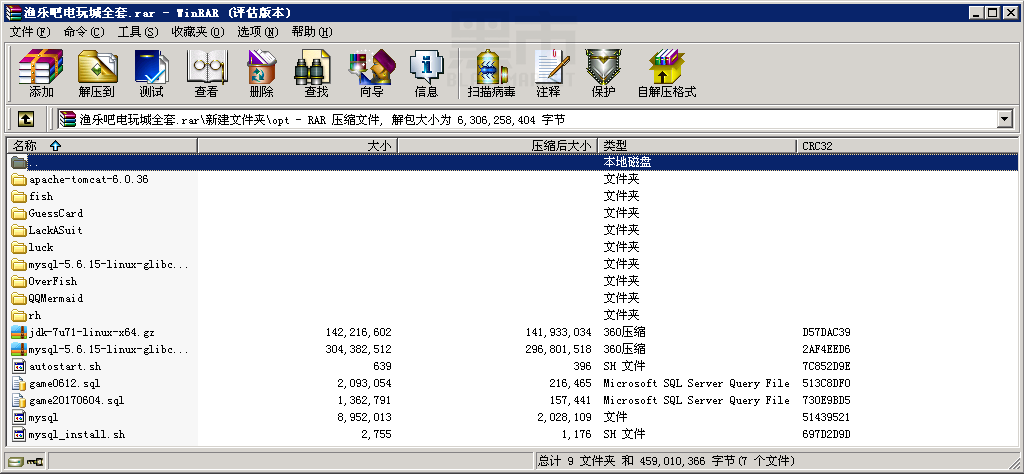
Task: Open the 命令(C) menu
Action: coord(84,32)
